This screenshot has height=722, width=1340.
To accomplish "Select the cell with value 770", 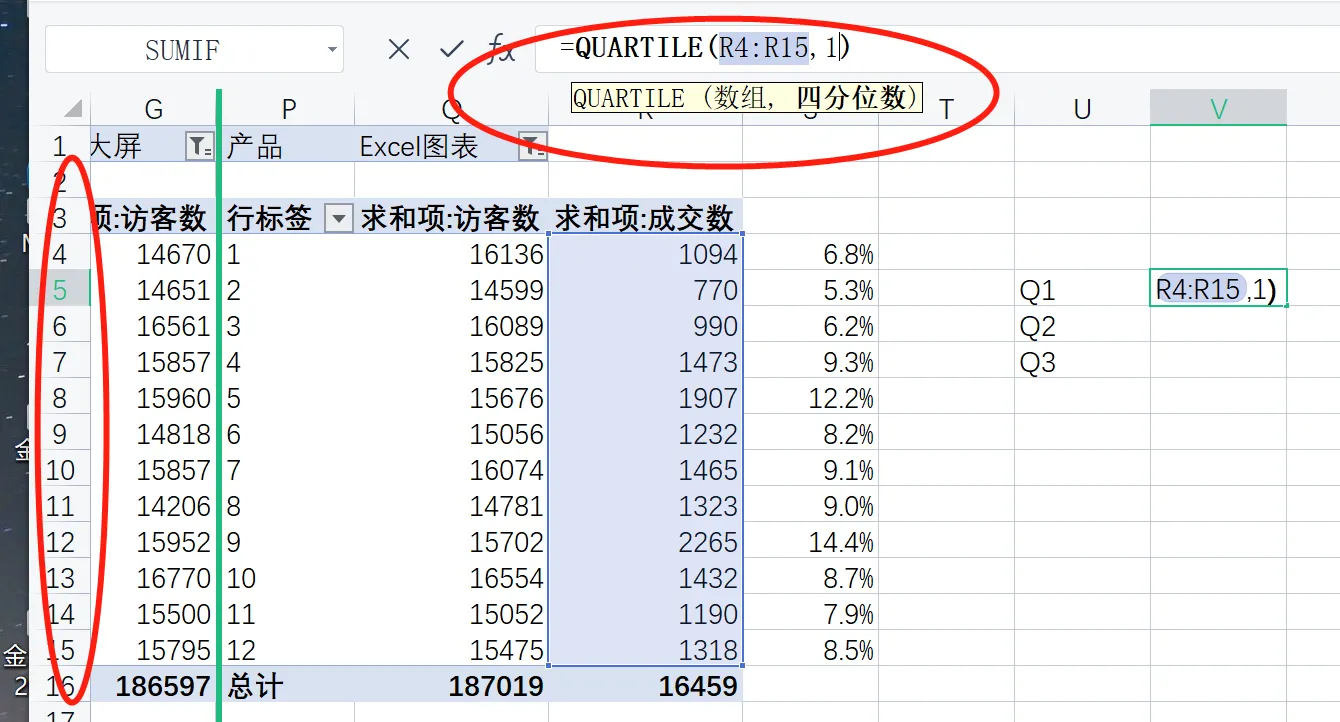I will [x=646, y=290].
